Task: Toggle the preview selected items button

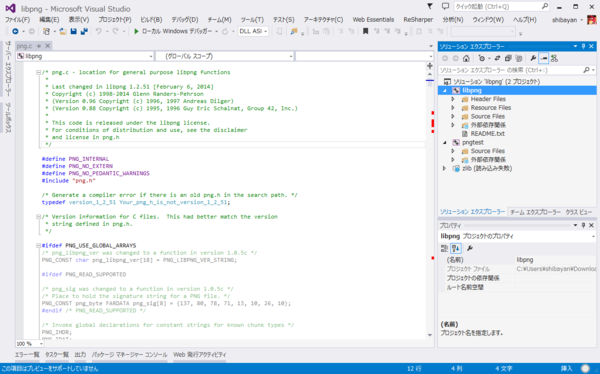Action: [x=543, y=58]
